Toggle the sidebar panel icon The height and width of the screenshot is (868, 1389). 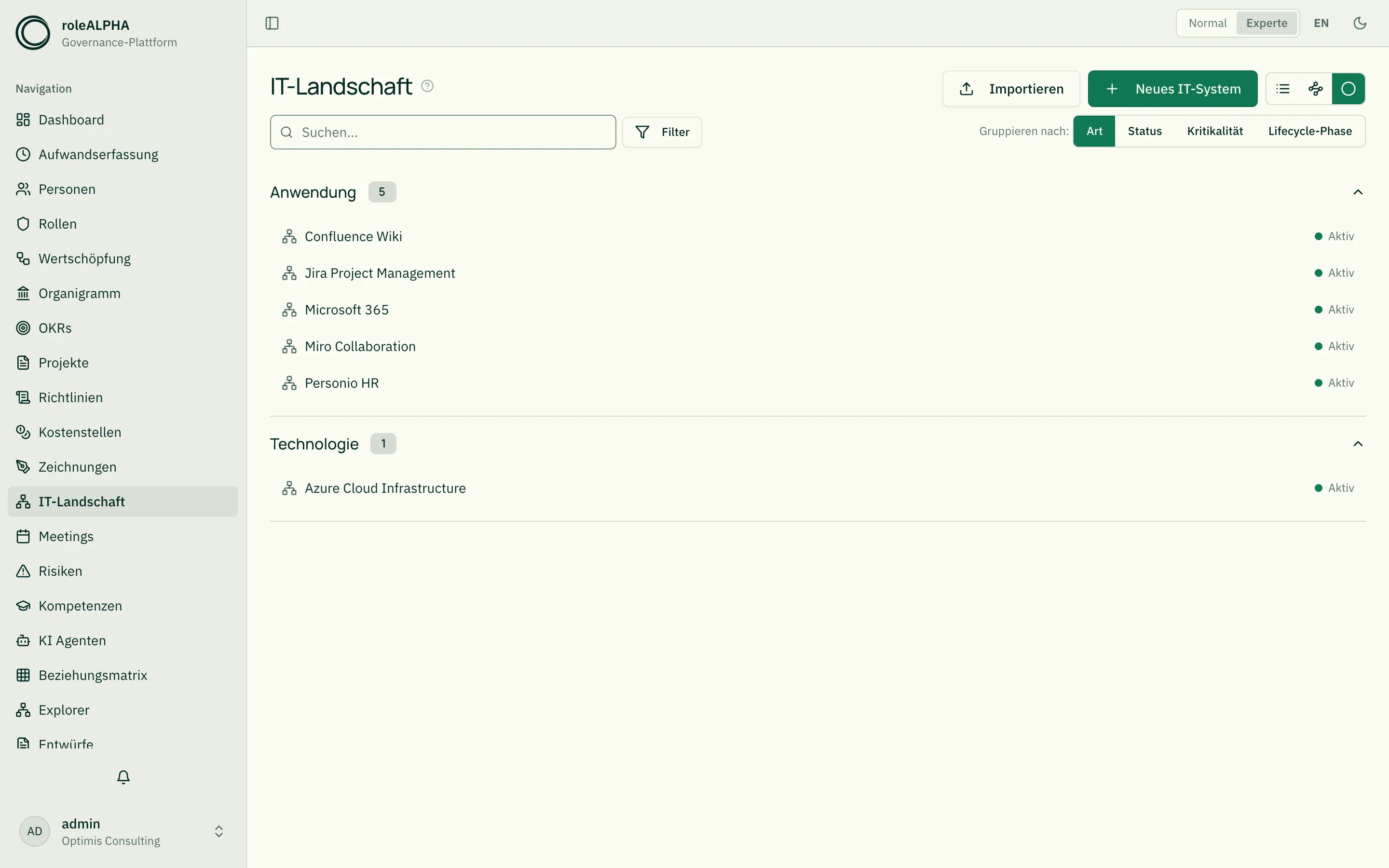click(x=272, y=23)
